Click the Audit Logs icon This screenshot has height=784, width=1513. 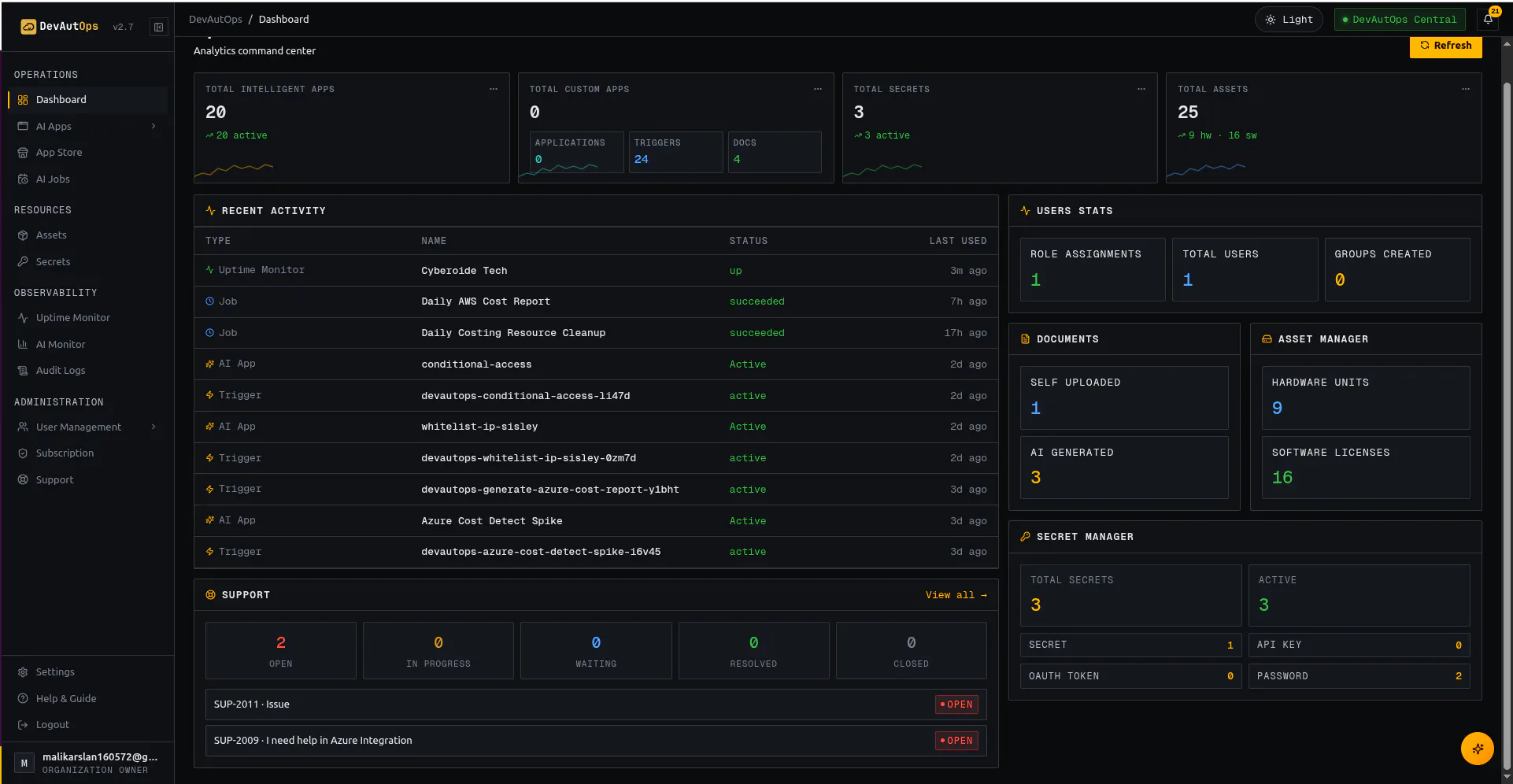23,371
